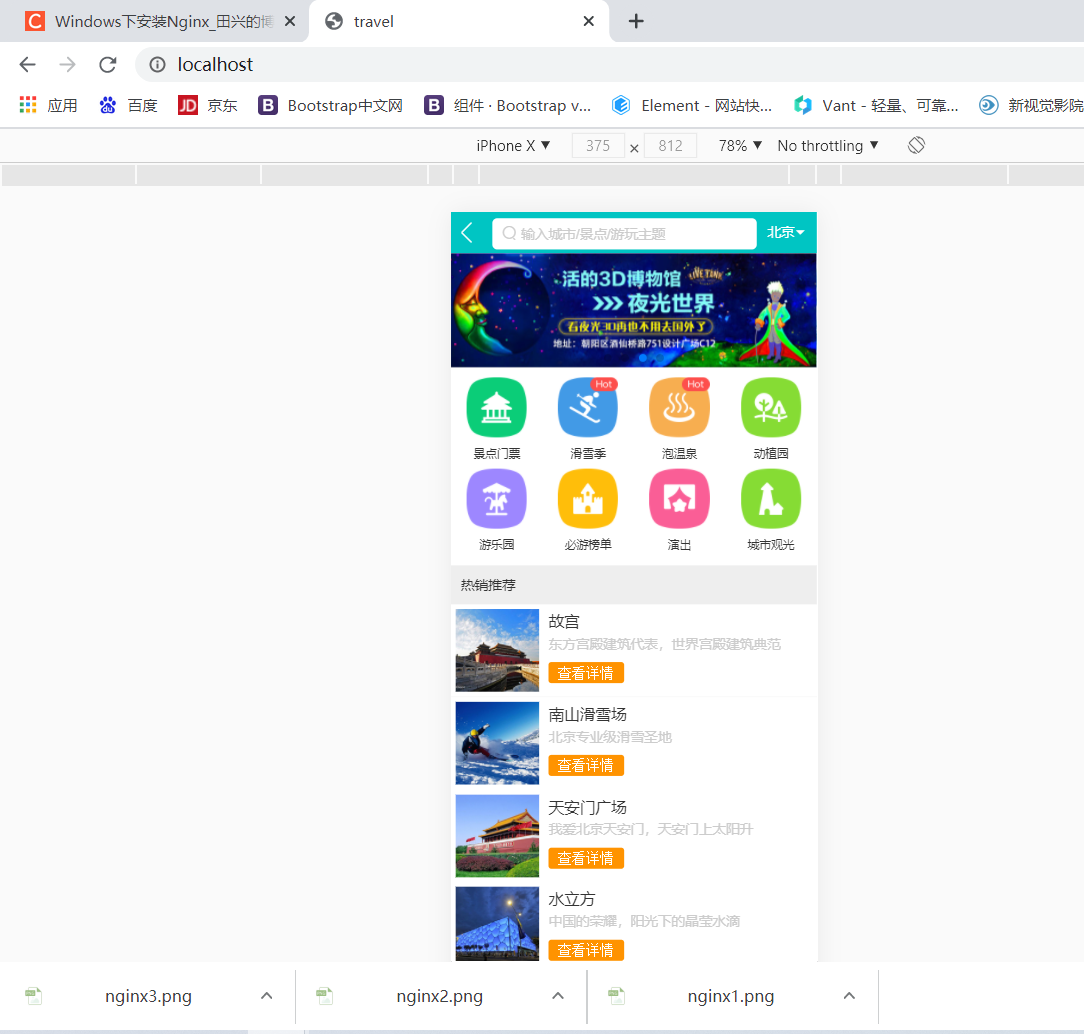Open a new browser tab
This screenshot has width=1084, height=1034.
tap(636, 21)
